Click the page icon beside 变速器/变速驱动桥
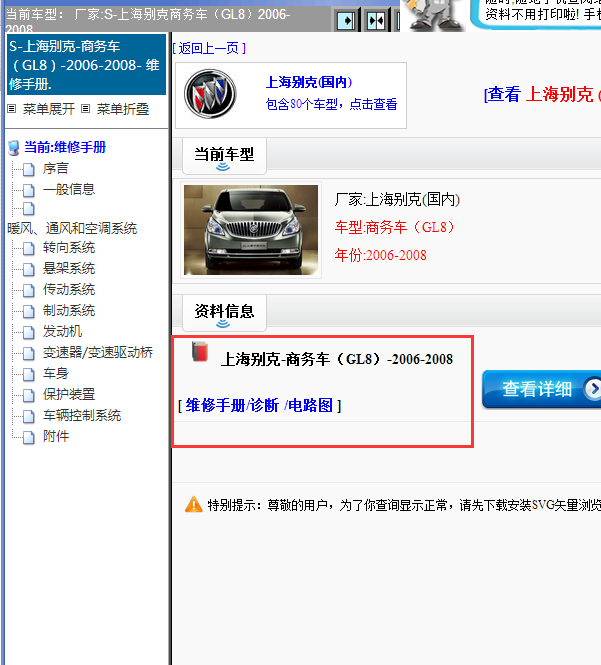 (28, 353)
